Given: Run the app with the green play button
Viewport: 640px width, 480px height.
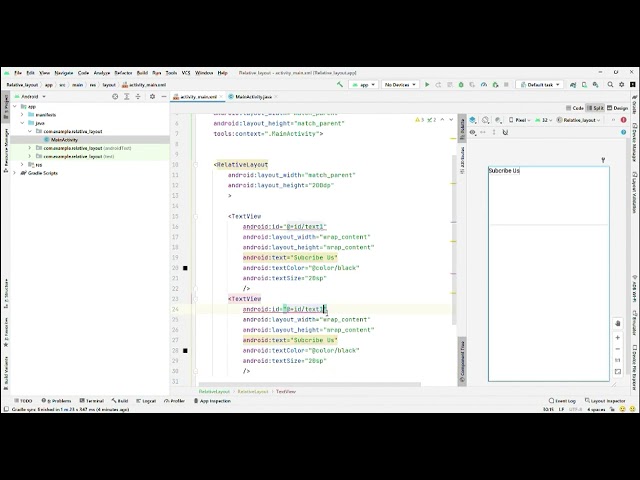Looking at the screenshot, I should 427,84.
